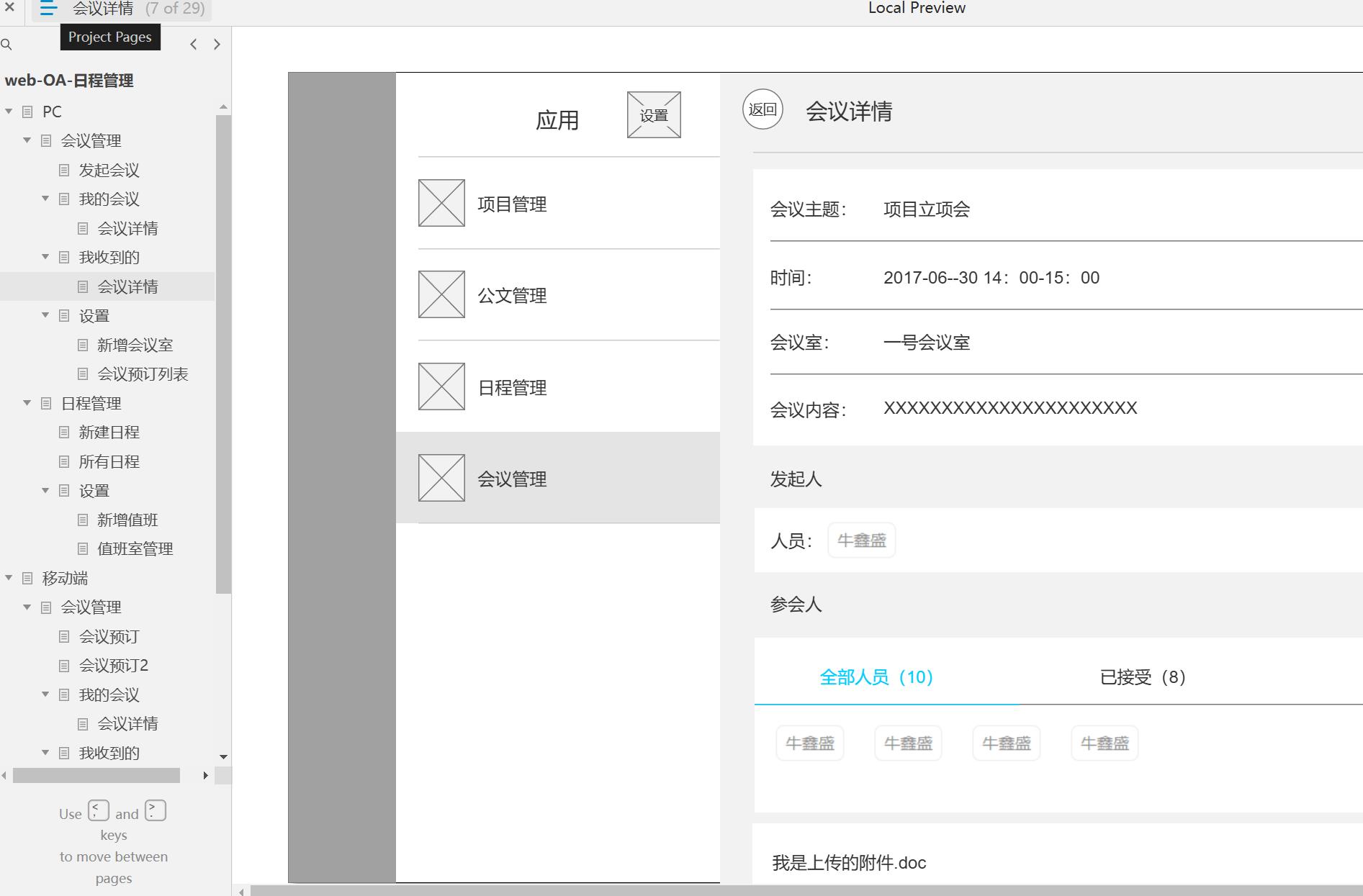The image size is (1363, 896).
Task: Close the sidebar with the X icon
Action: (9, 8)
